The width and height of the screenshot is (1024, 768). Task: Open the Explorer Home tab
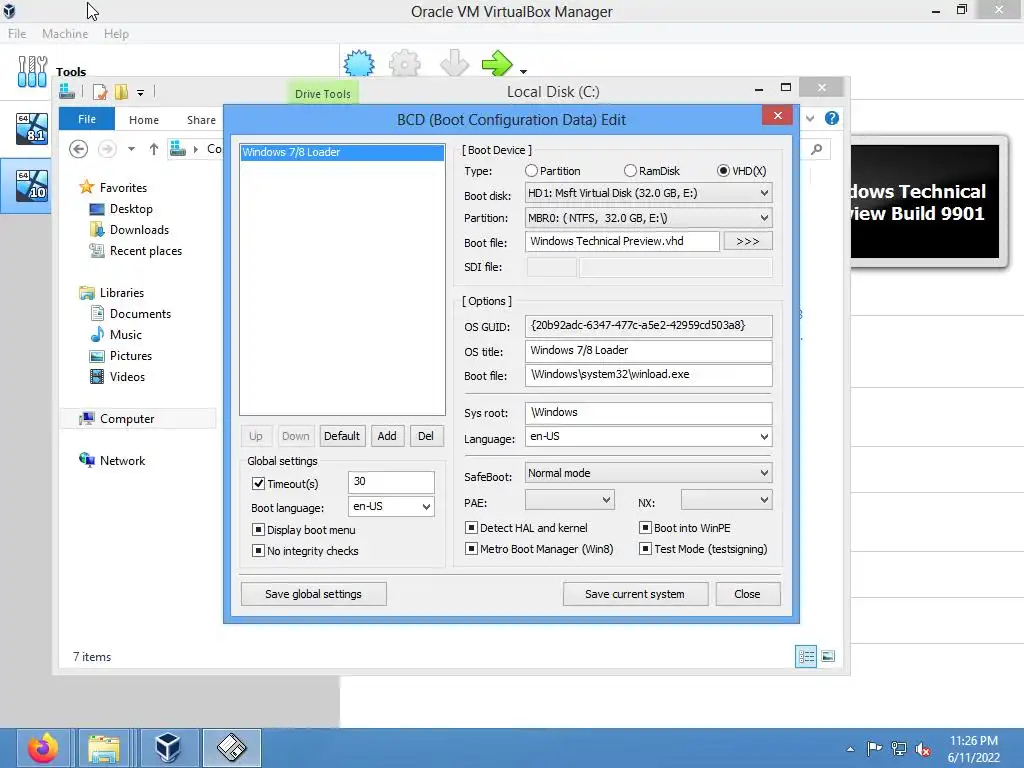144,120
